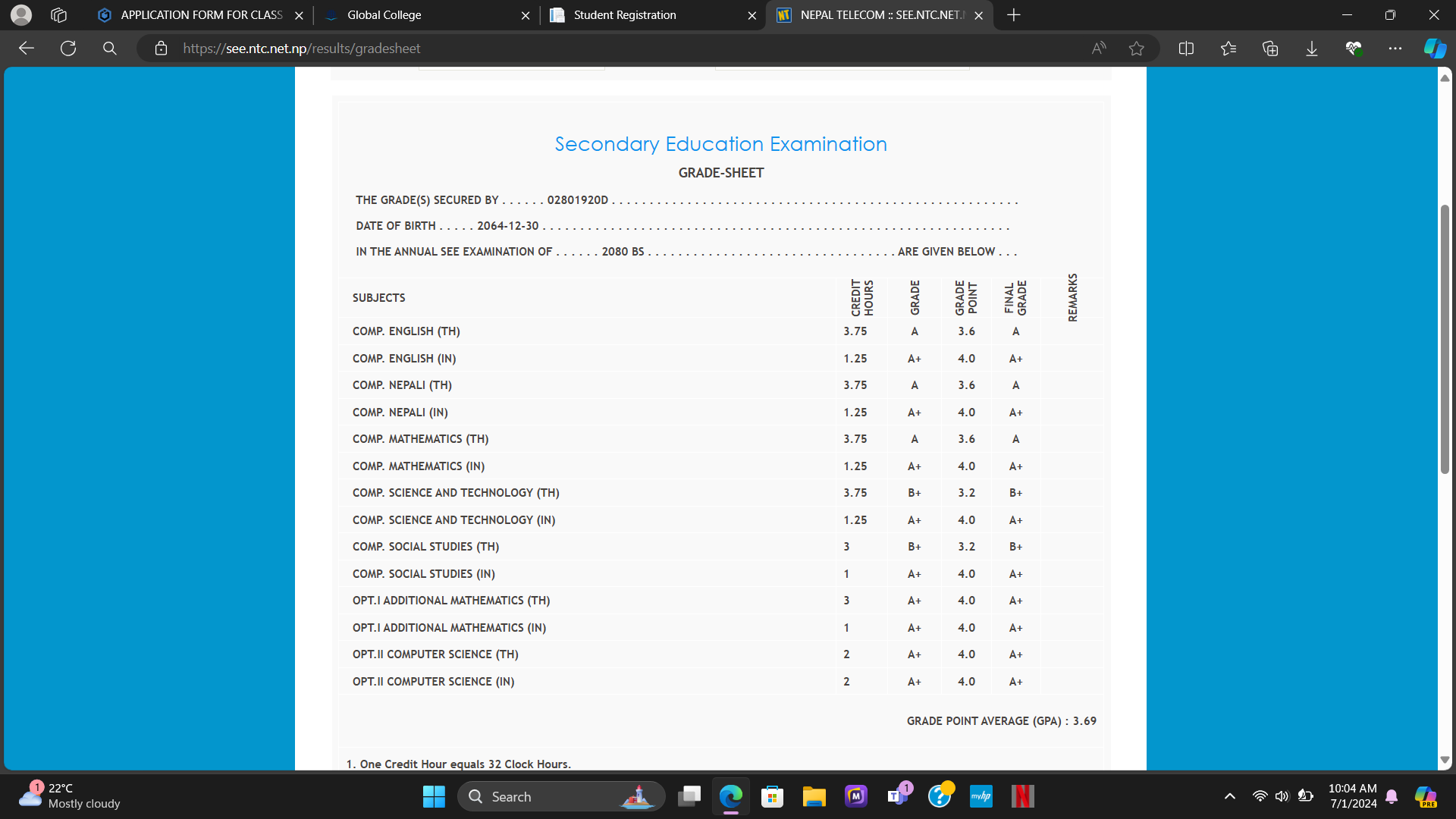Open Netflix from the taskbar

pos(1022,796)
